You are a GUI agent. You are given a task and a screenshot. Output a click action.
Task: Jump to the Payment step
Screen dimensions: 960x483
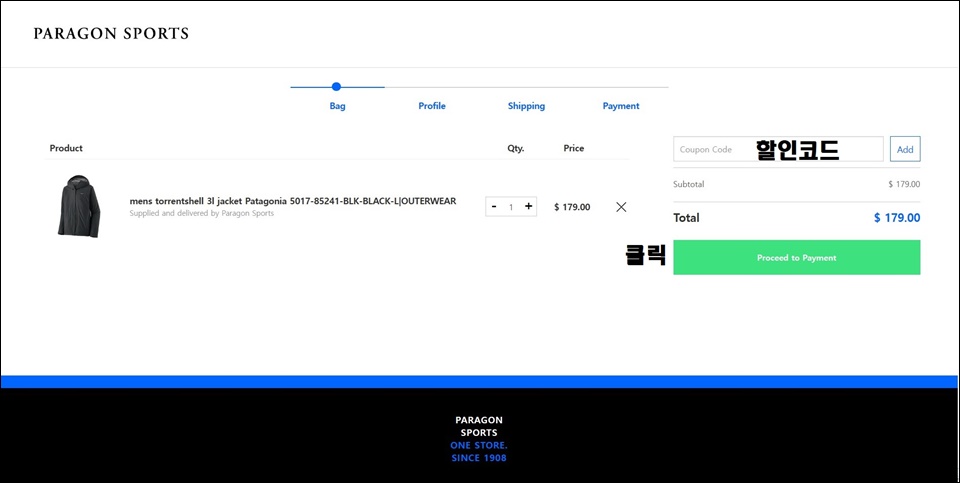click(621, 106)
